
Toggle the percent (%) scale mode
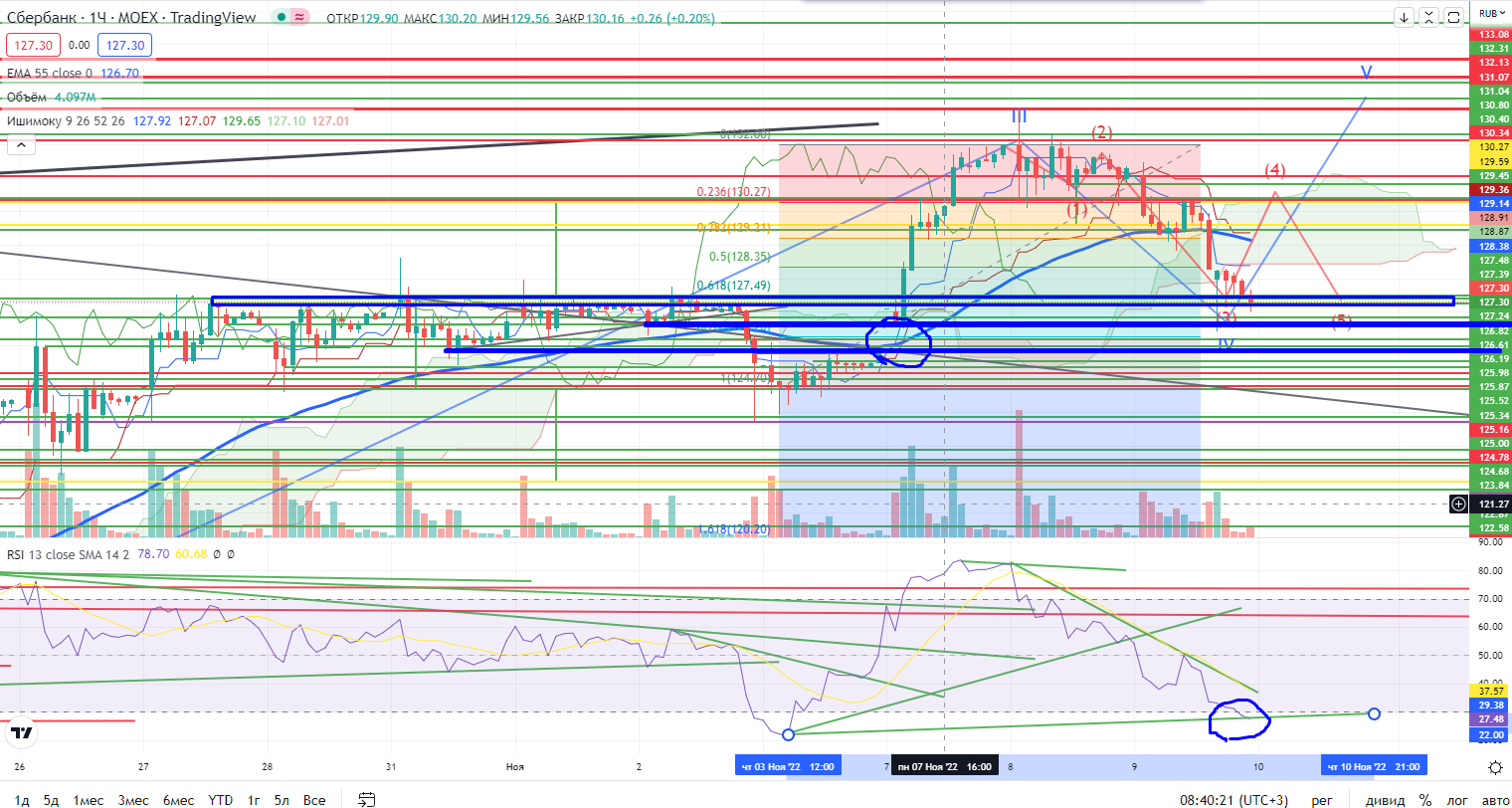pos(1424,800)
